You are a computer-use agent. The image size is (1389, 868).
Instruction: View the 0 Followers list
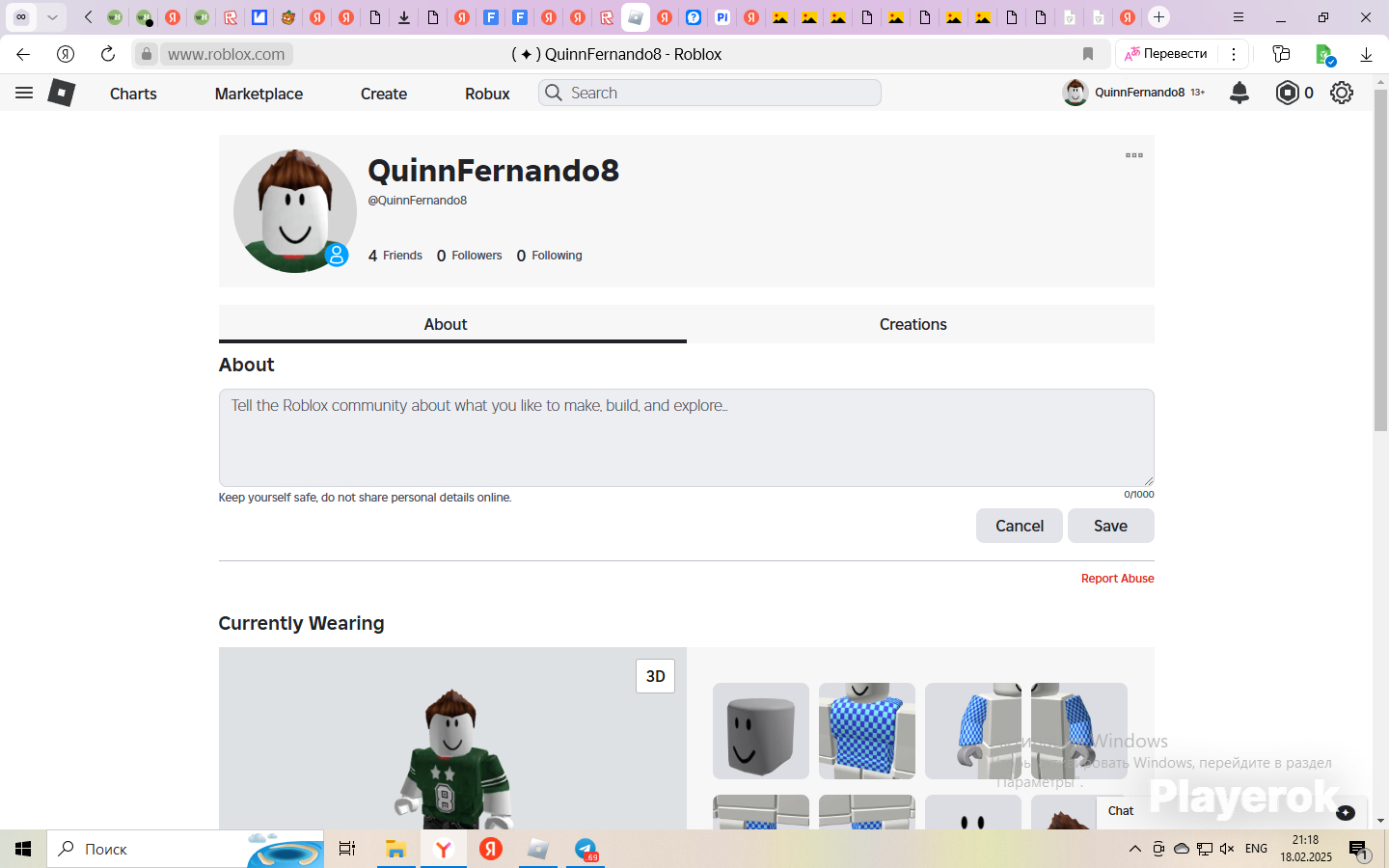(x=470, y=256)
